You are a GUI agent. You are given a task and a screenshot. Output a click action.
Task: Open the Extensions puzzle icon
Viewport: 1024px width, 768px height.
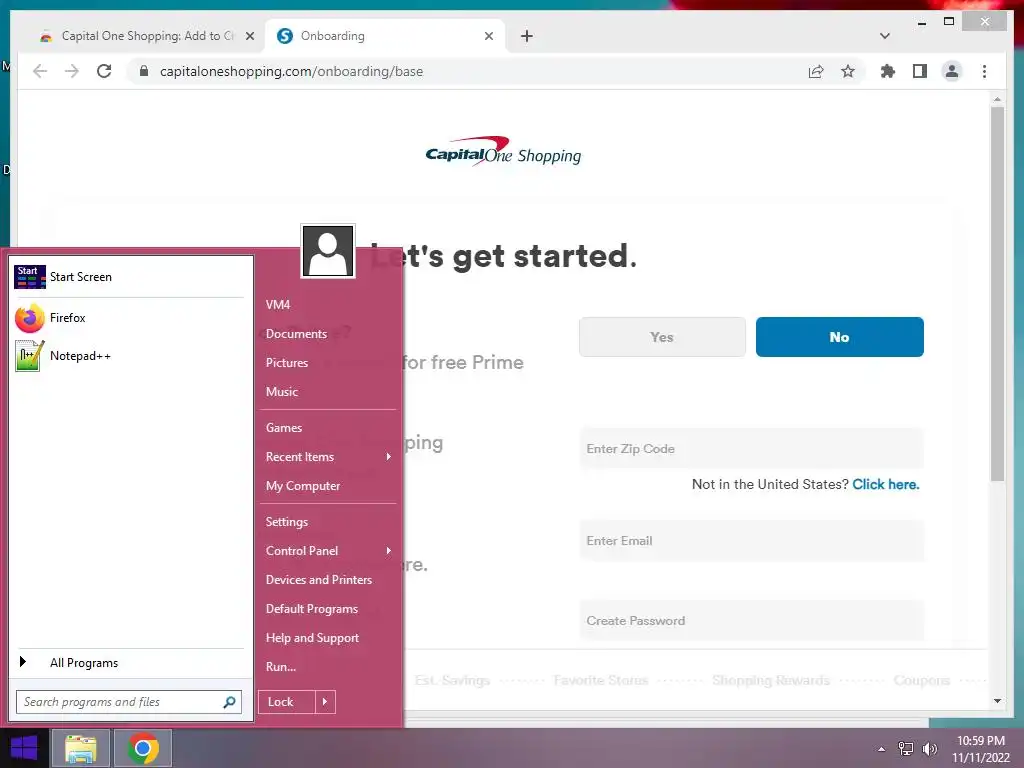tap(888, 71)
